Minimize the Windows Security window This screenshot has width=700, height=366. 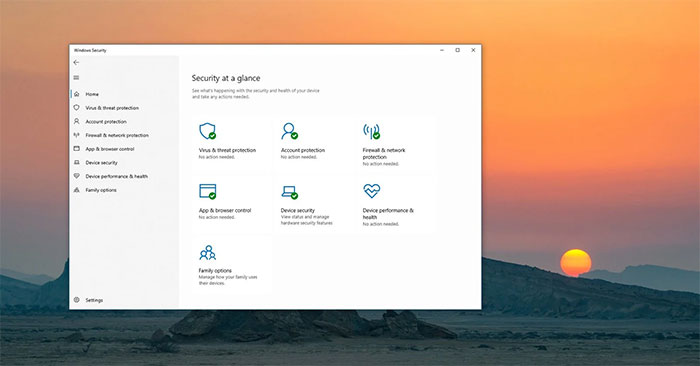coord(442,50)
